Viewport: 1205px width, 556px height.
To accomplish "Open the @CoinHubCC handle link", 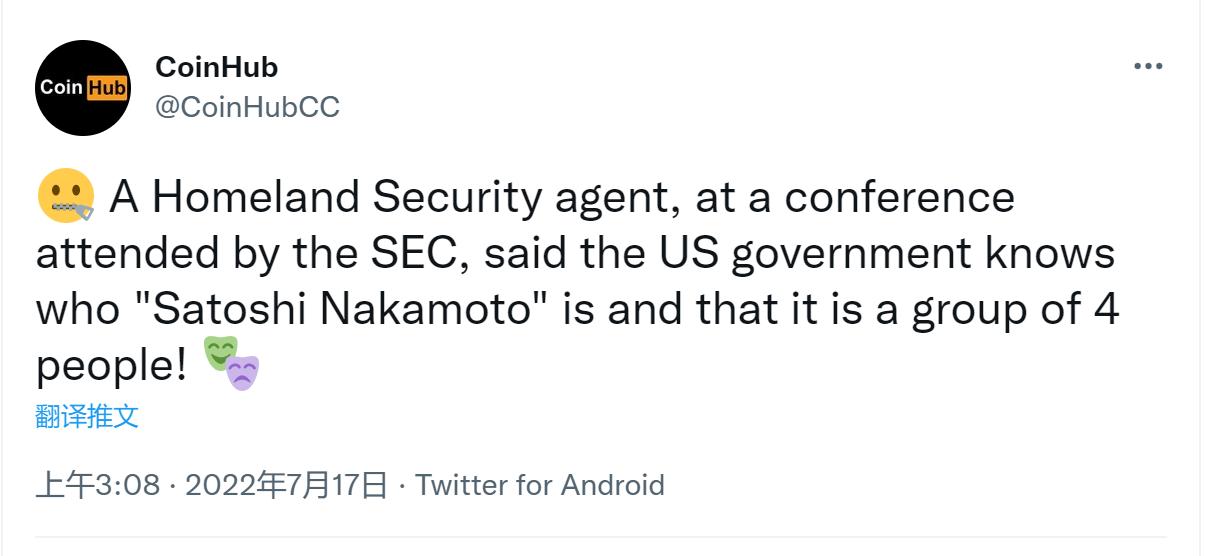I will [x=248, y=107].
